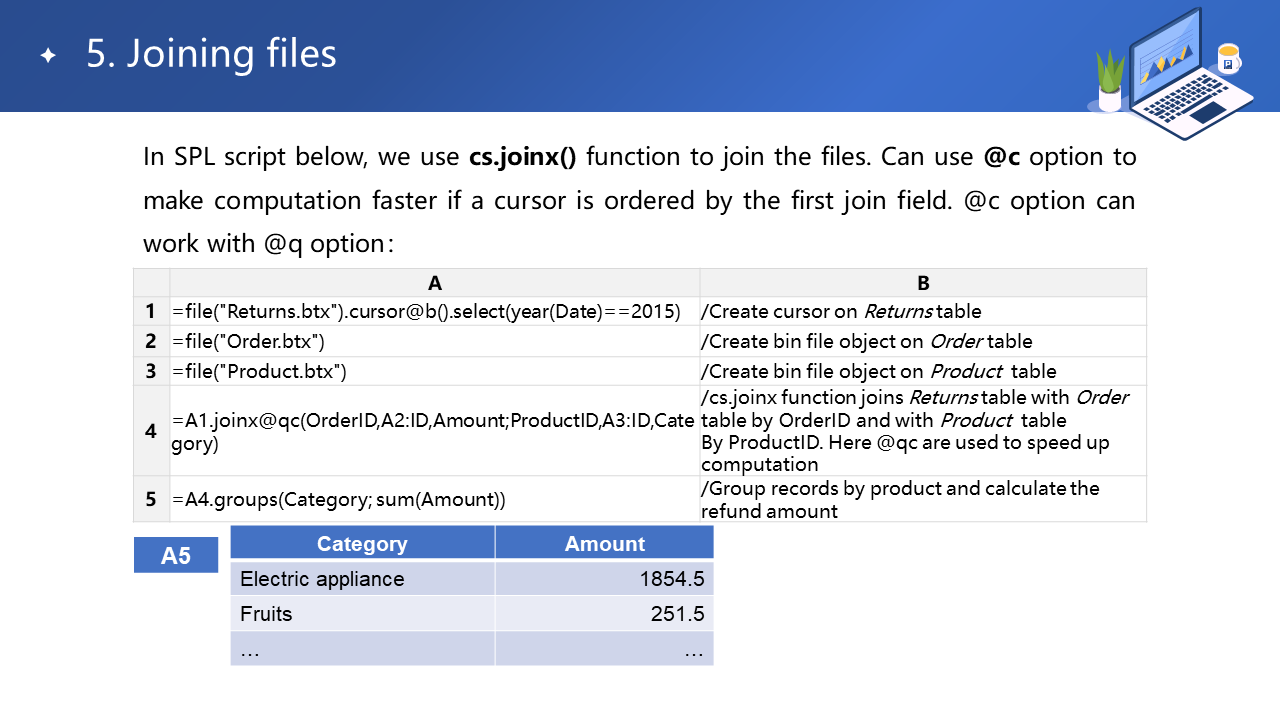
Task: Click column header A in script grid
Action: [x=435, y=283]
